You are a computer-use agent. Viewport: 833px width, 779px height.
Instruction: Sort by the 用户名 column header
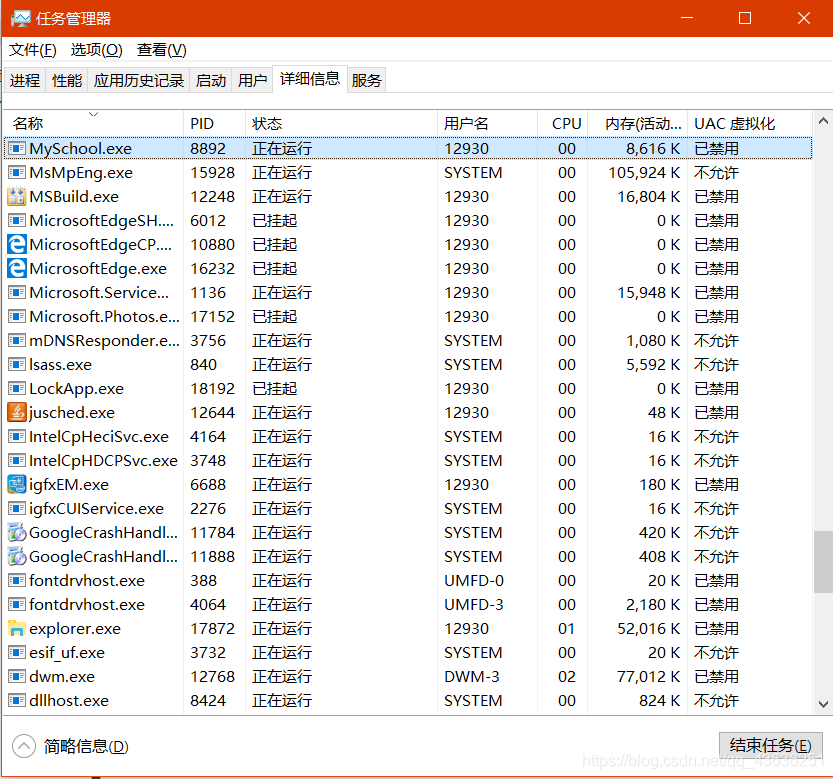(x=487, y=123)
